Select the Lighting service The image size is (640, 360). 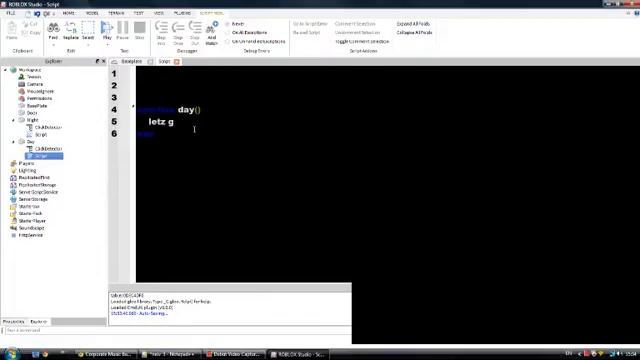click(27, 171)
